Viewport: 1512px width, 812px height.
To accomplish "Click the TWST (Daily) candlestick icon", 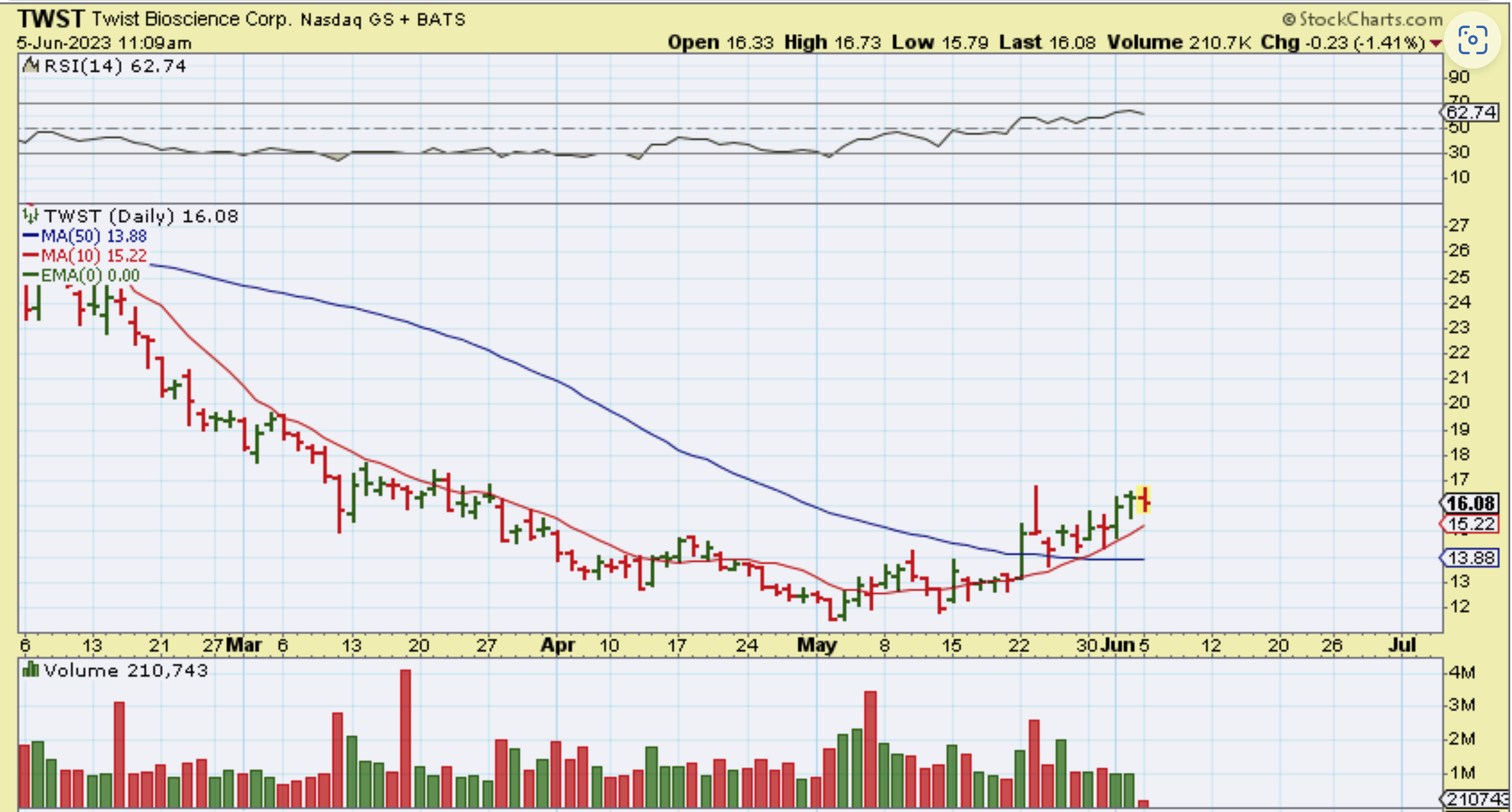I will click(30, 215).
